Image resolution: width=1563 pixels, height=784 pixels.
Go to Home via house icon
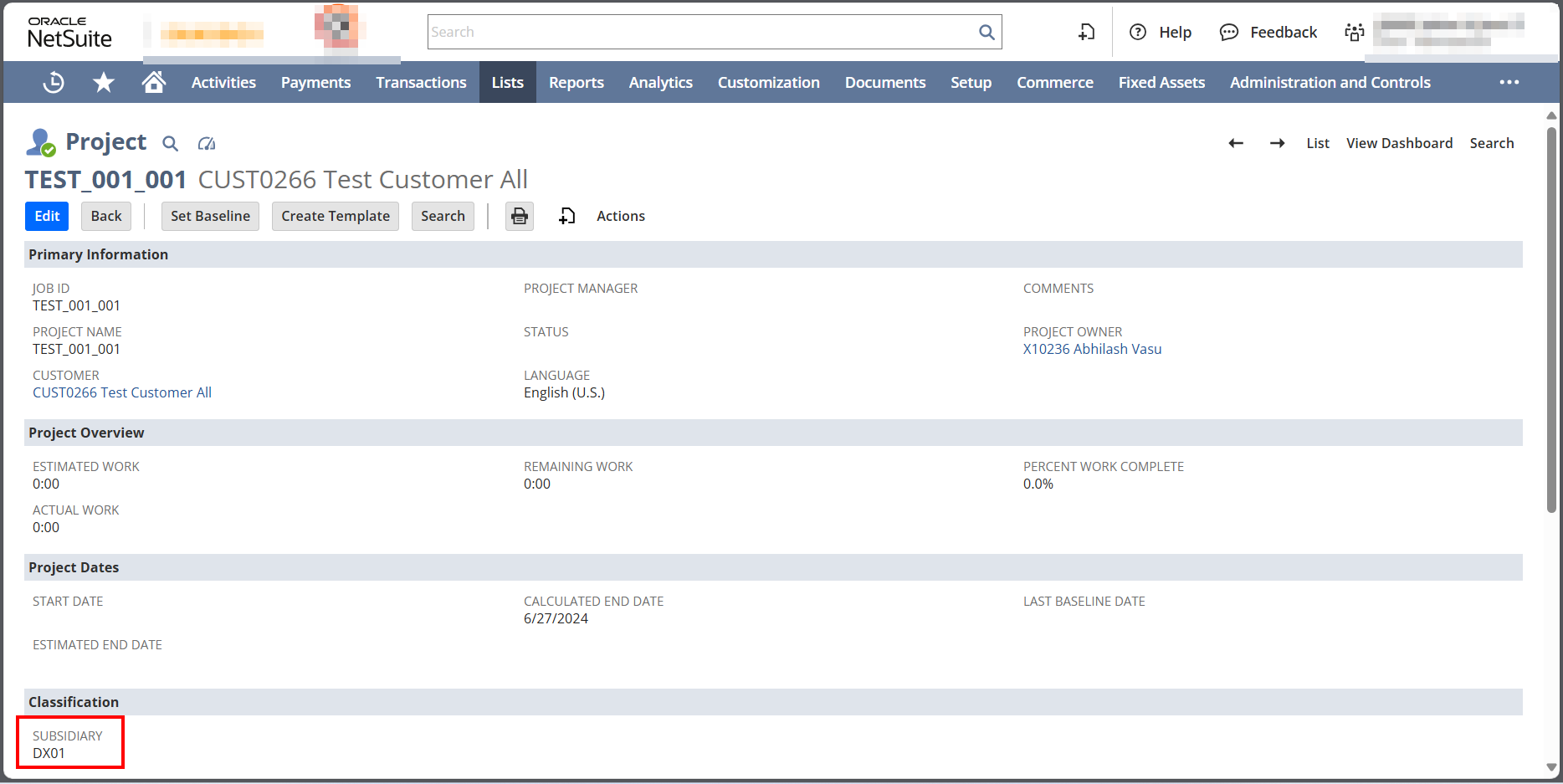tap(154, 82)
